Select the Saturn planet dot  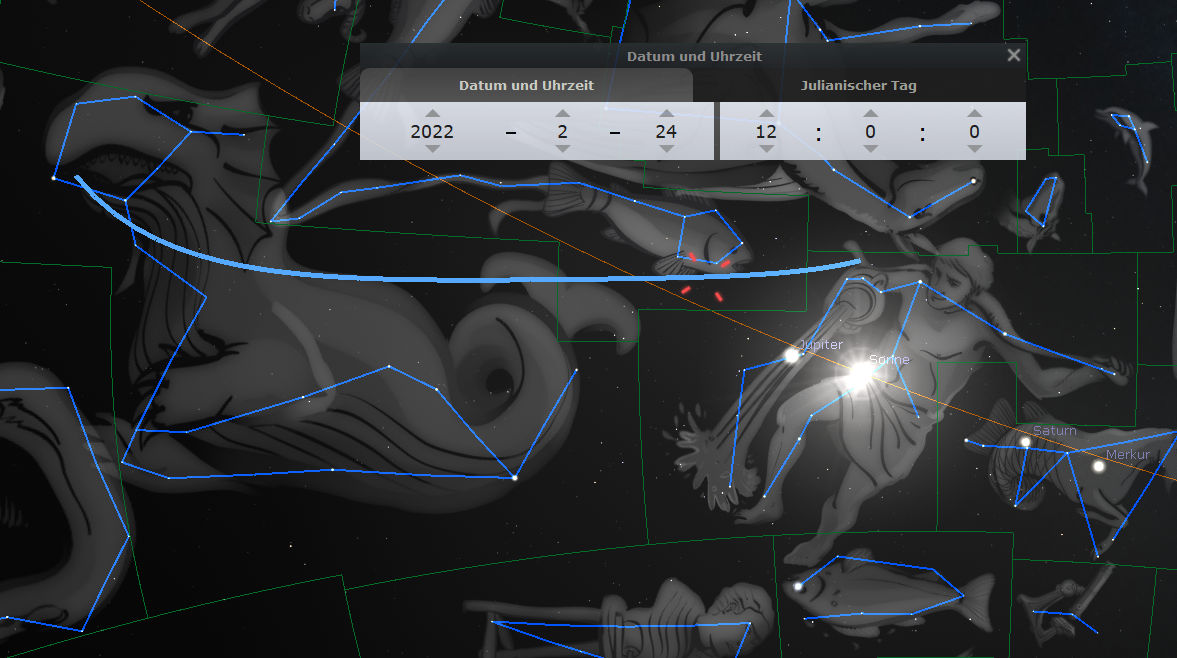[1025, 443]
